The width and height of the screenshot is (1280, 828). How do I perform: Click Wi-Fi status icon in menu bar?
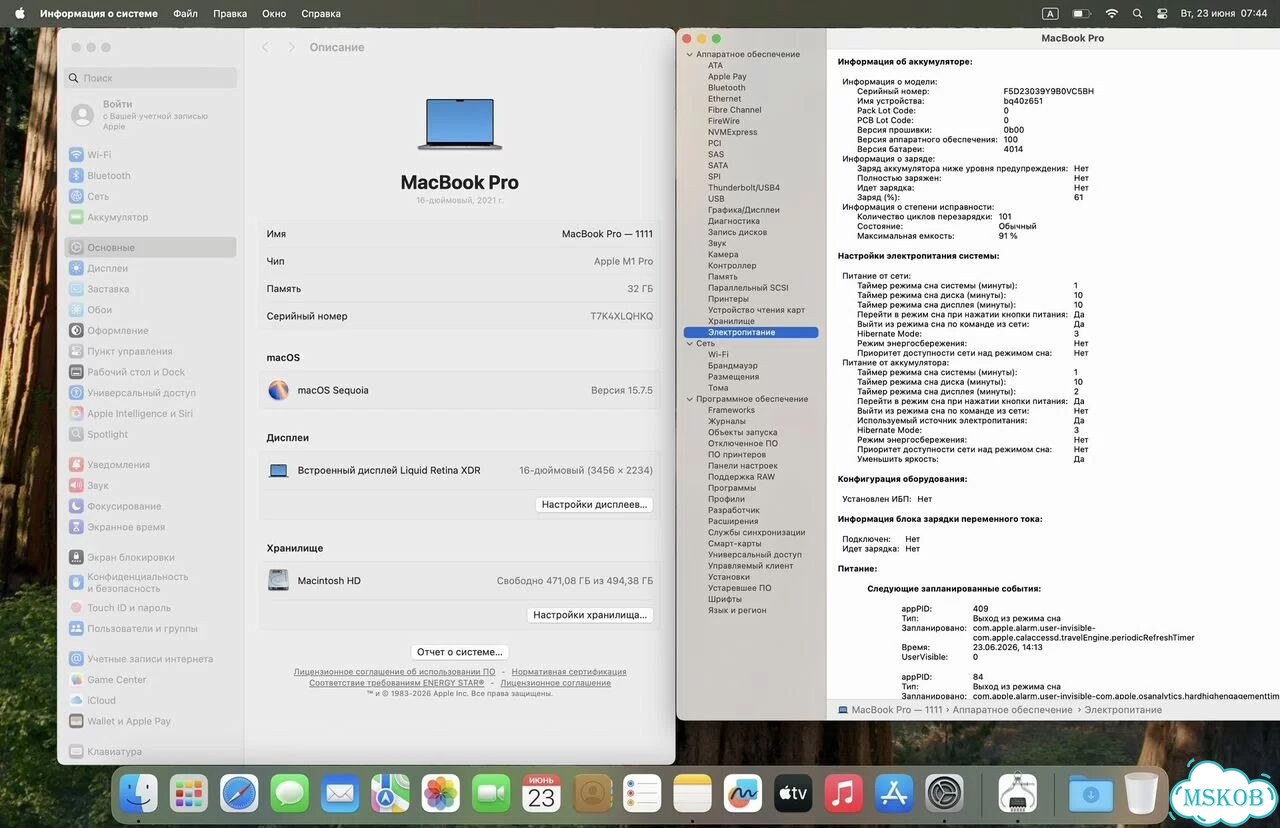tap(1111, 14)
